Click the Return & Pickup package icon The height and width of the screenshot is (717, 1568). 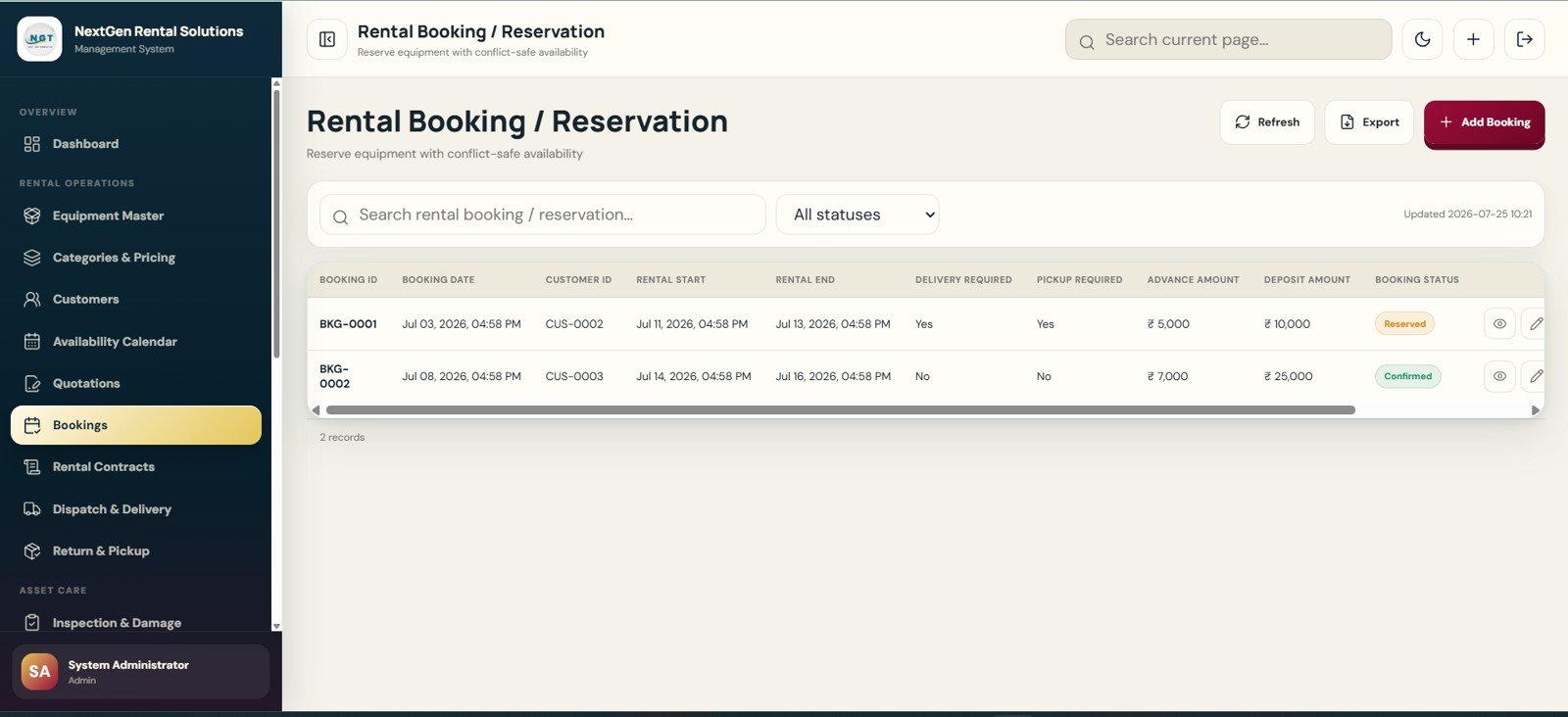pos(32,551)
